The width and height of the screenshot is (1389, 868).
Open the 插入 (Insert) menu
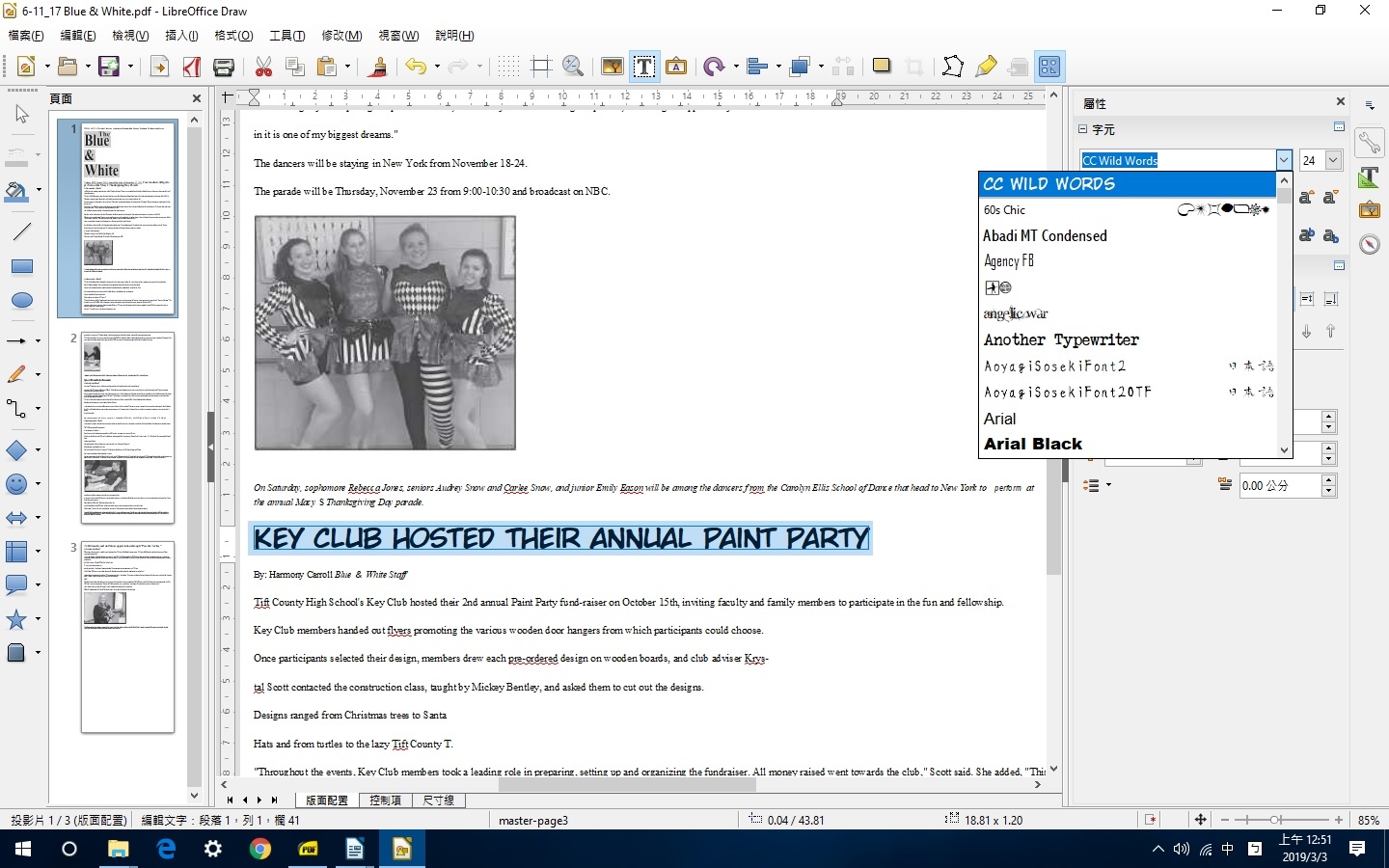[182, 36]
